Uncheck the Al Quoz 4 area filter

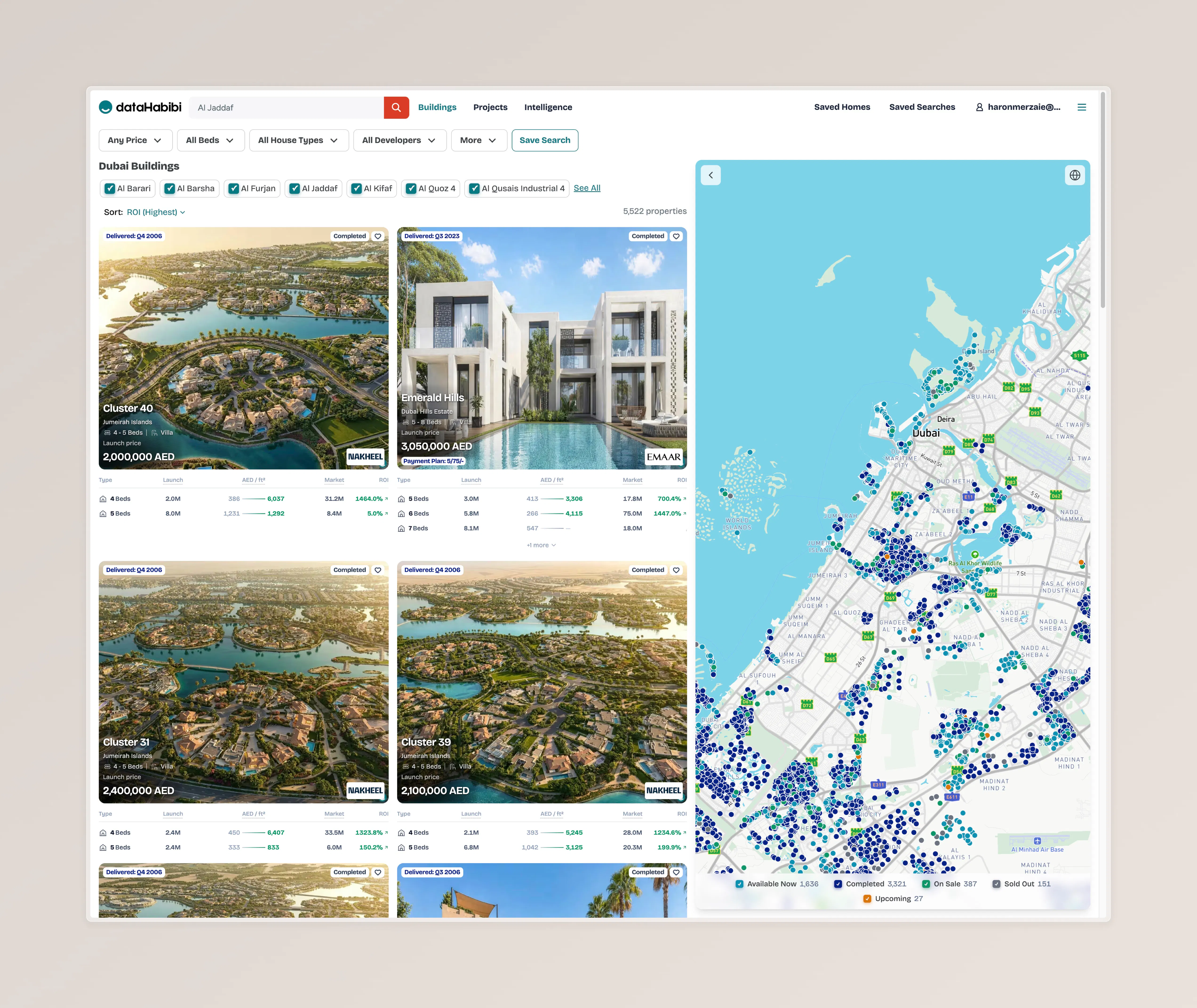(x=411, y=189)
